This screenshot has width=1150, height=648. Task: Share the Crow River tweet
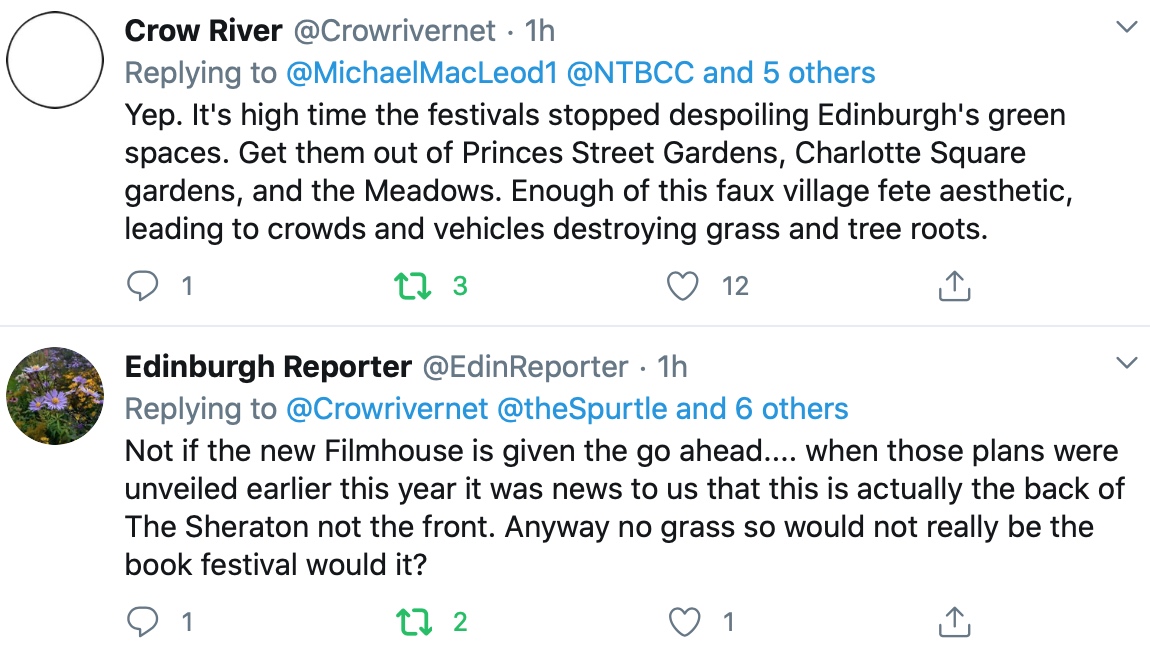pos(955,287)
